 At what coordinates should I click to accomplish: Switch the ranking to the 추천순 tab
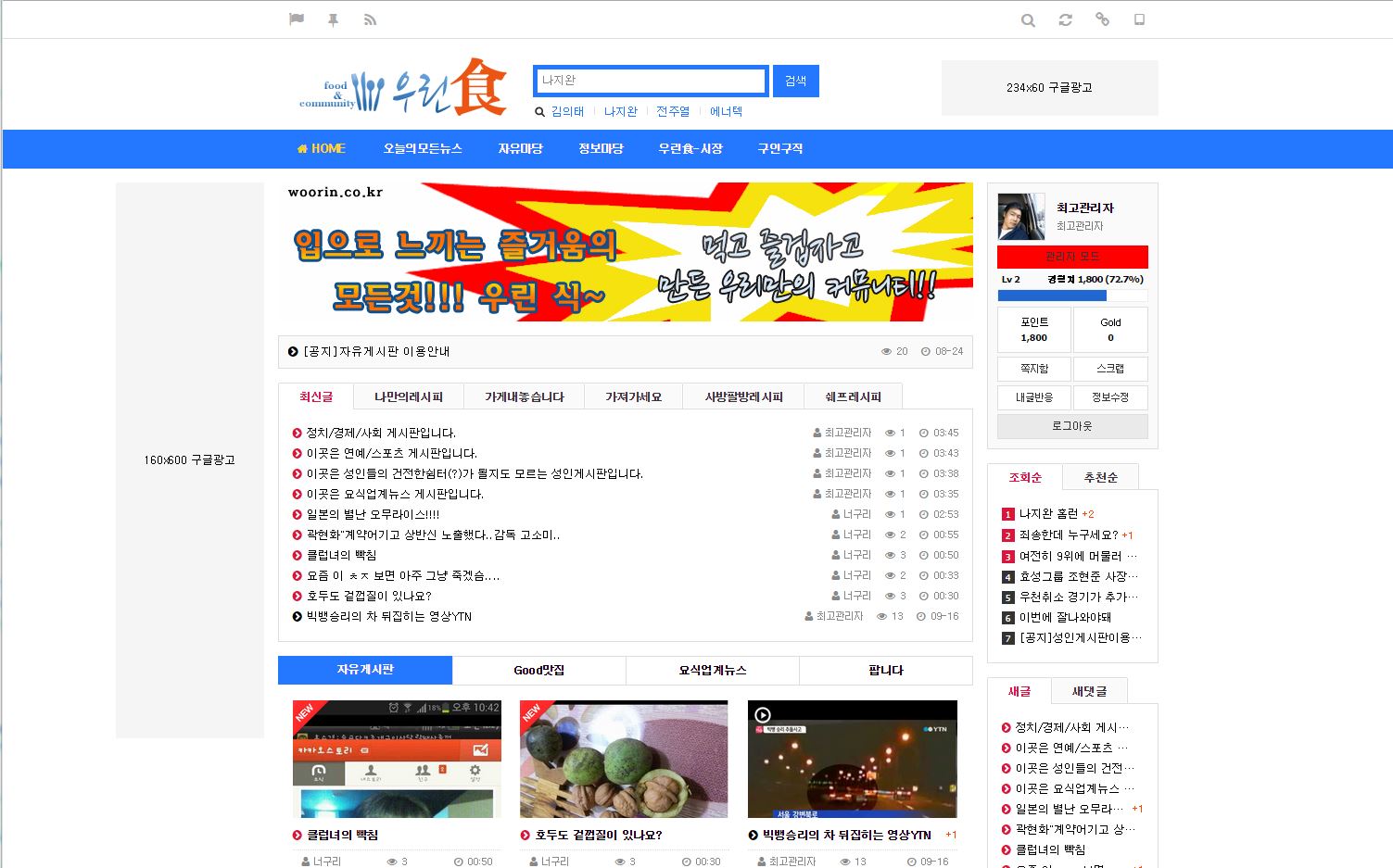(1101, 477)
